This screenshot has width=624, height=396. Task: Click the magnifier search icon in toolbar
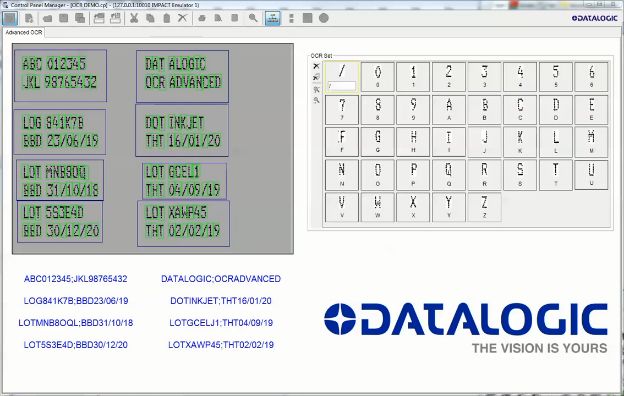pos(253,18)
